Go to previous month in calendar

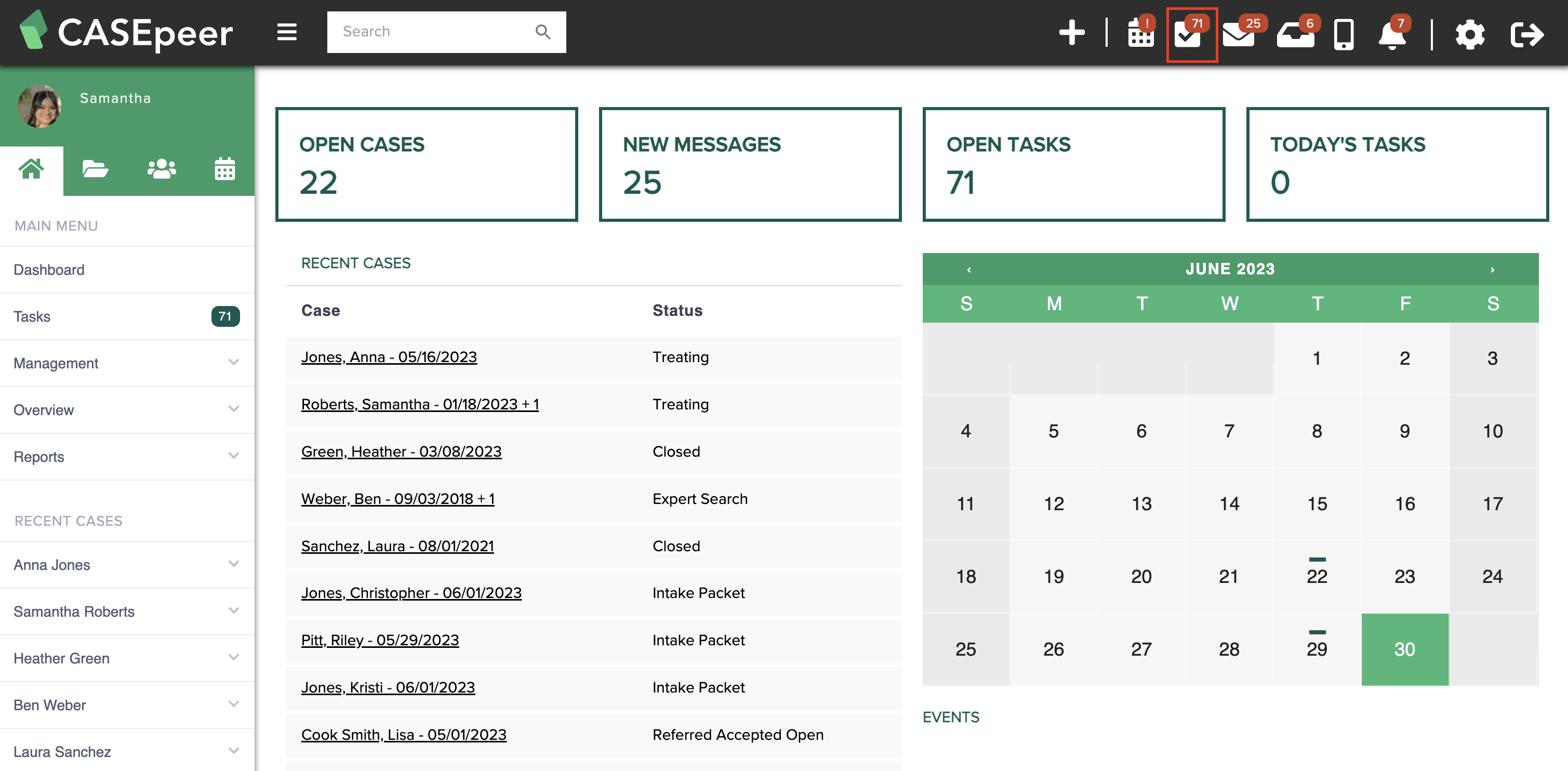point(968,270)
